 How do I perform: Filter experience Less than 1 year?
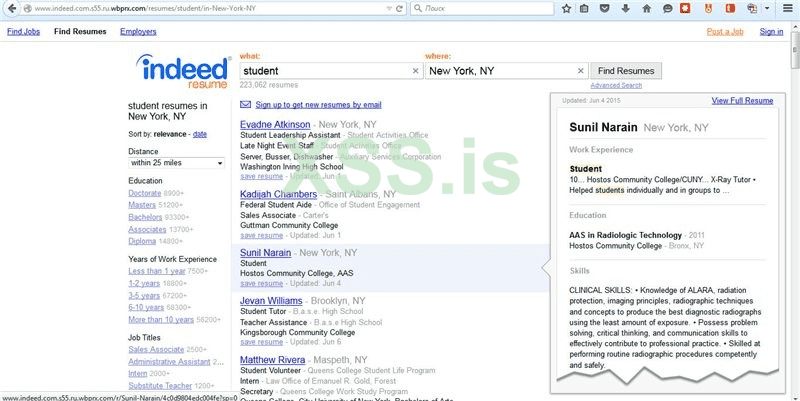tap(157, 271)
